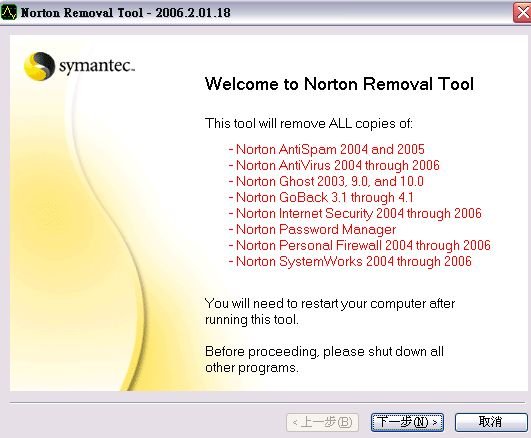531x438 pixels.
Task: Select the Norton GoBack 3.1 through 4.1 line
Action: [x=321, y=197]
